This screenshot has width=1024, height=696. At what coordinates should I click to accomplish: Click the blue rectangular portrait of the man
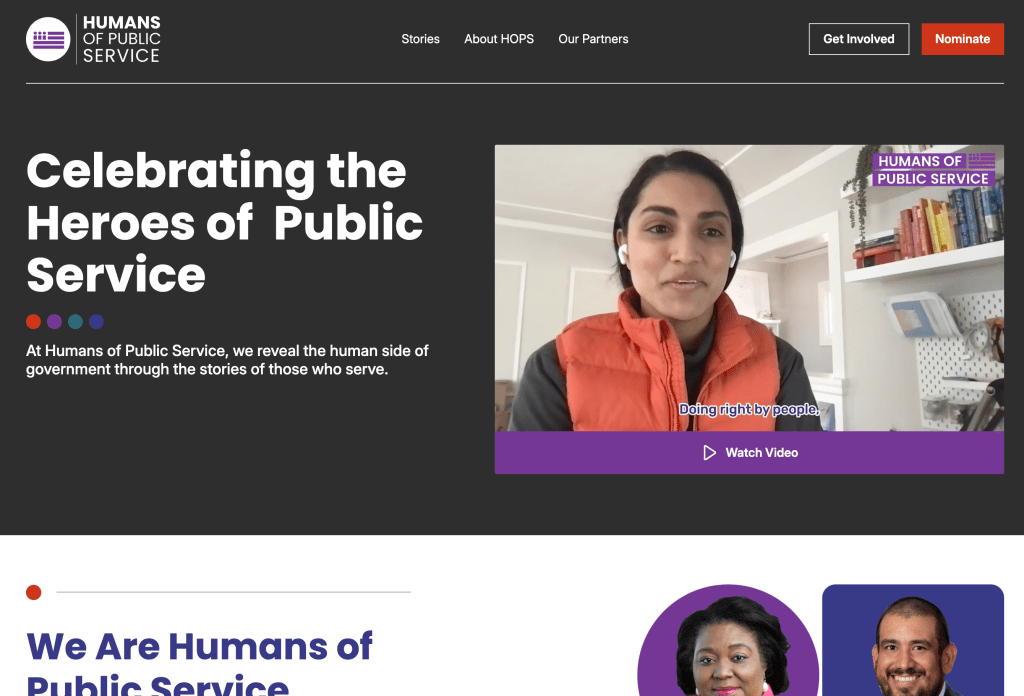(913, 641)
